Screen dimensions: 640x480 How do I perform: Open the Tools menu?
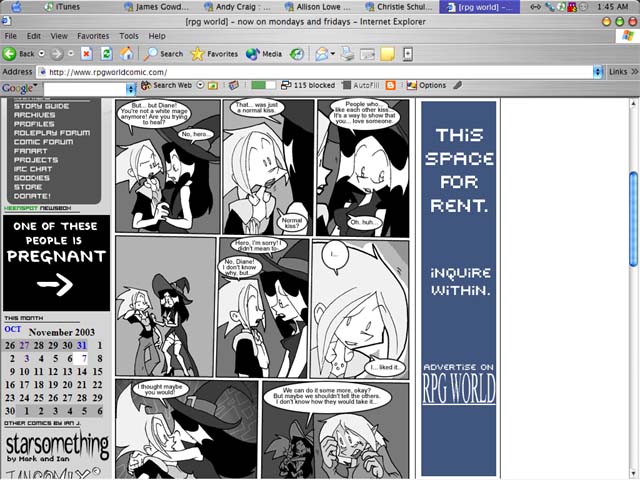coord(129,36)
